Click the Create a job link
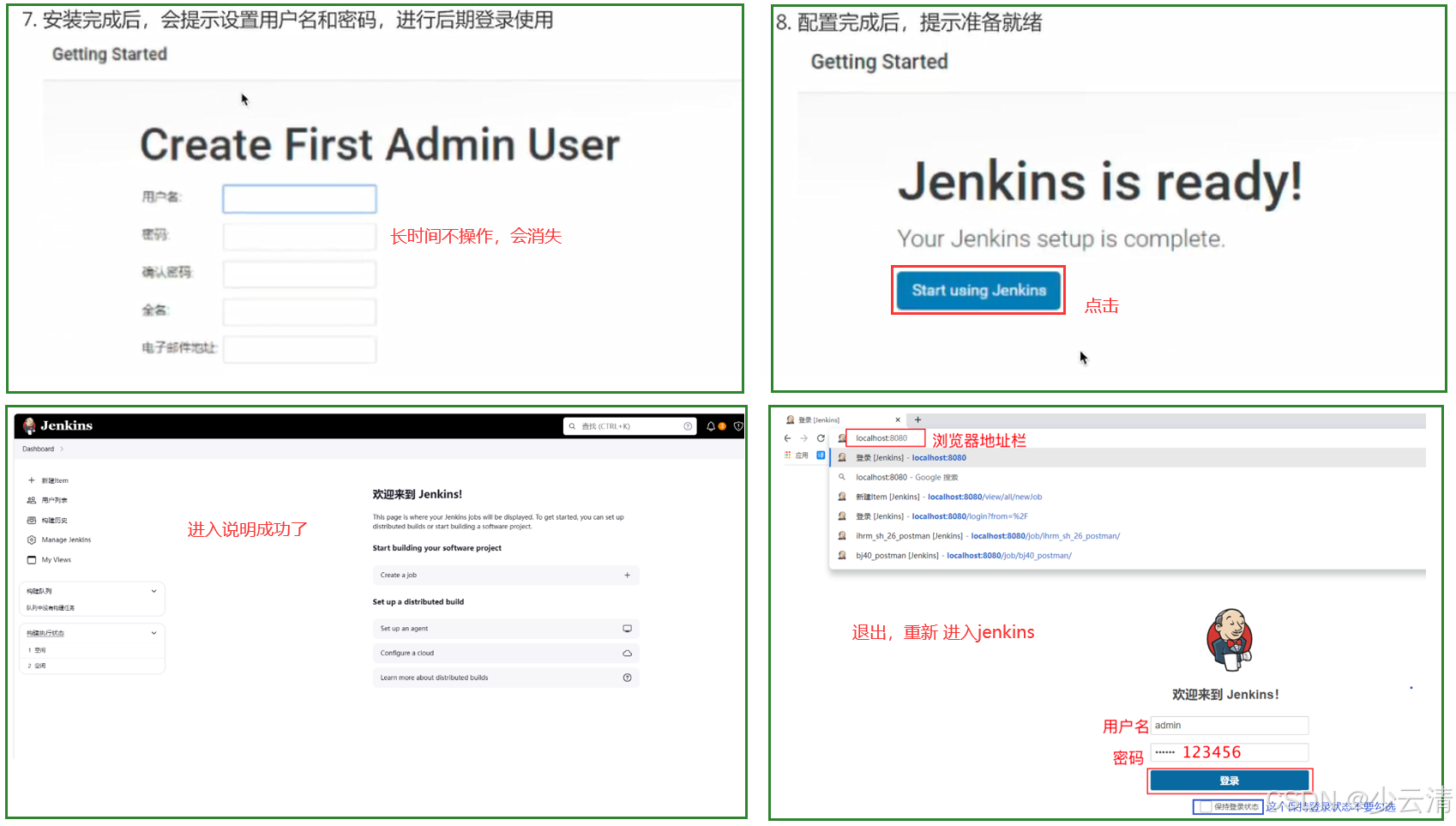The width and height of the screenshot is (1456, 826). (506, 576)
